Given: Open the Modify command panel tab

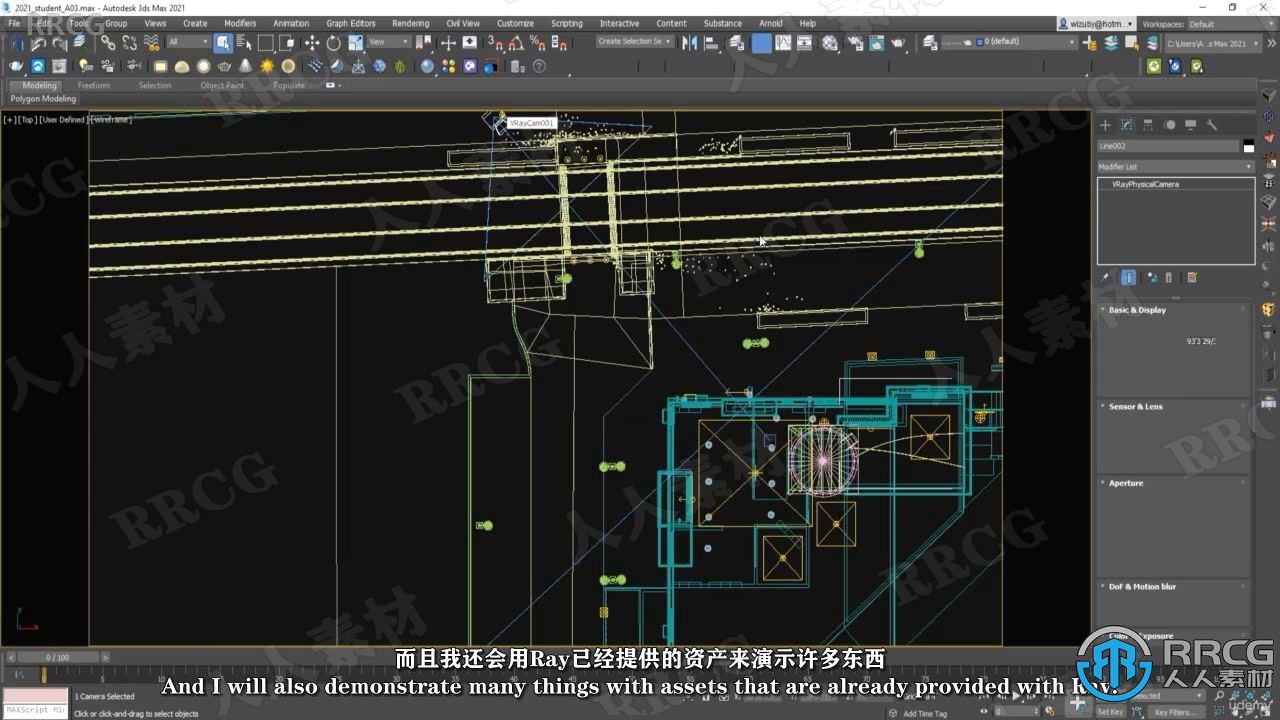Looking at the screenshot, I should (x=1127, y=125).
